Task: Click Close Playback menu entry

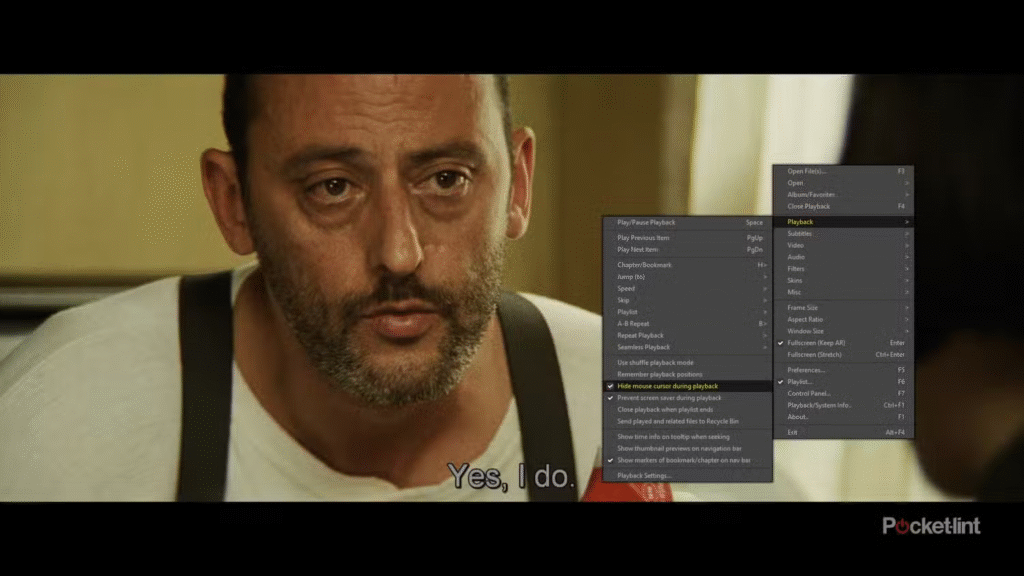Action: coord(809,206)
